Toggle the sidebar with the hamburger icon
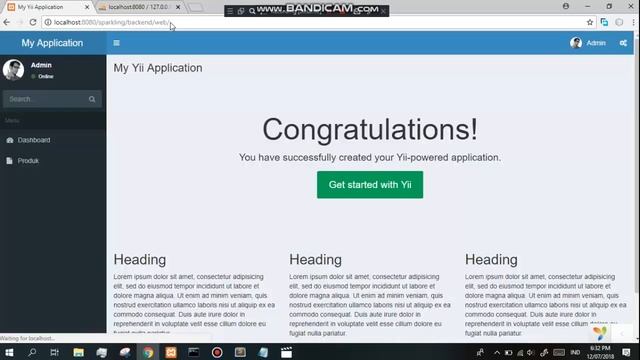 (x=116, y=43)
